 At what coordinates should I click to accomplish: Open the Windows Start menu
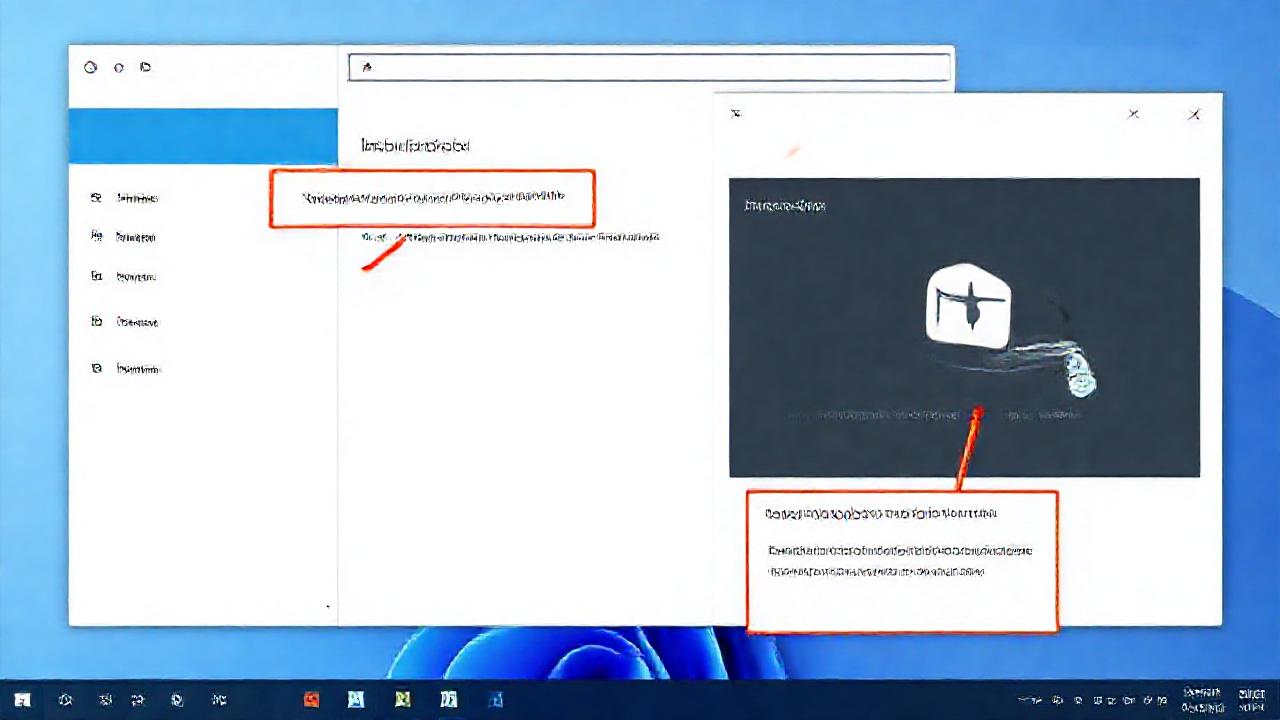pyautogui.click(x=22, y=700)
